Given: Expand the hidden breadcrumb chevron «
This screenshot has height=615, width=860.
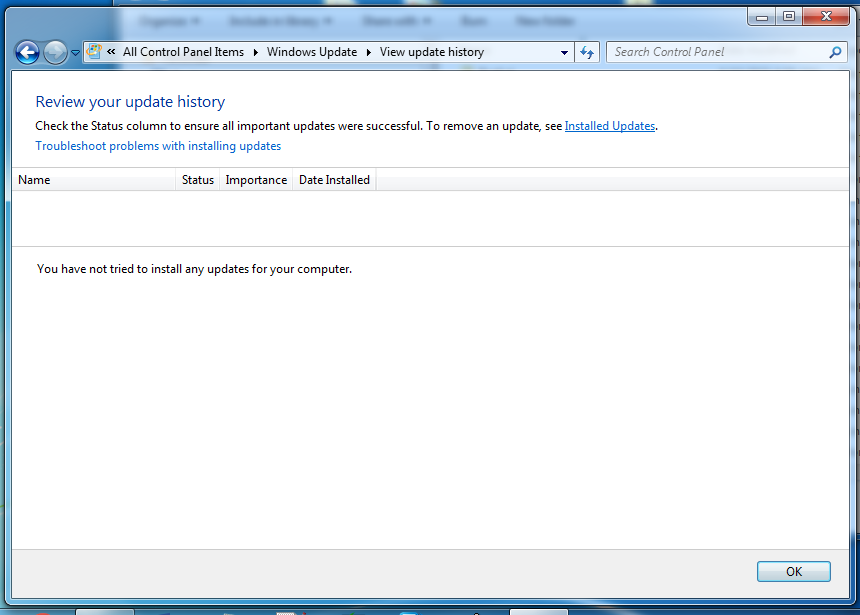Looking at the screenshot, I should [111, 52].
